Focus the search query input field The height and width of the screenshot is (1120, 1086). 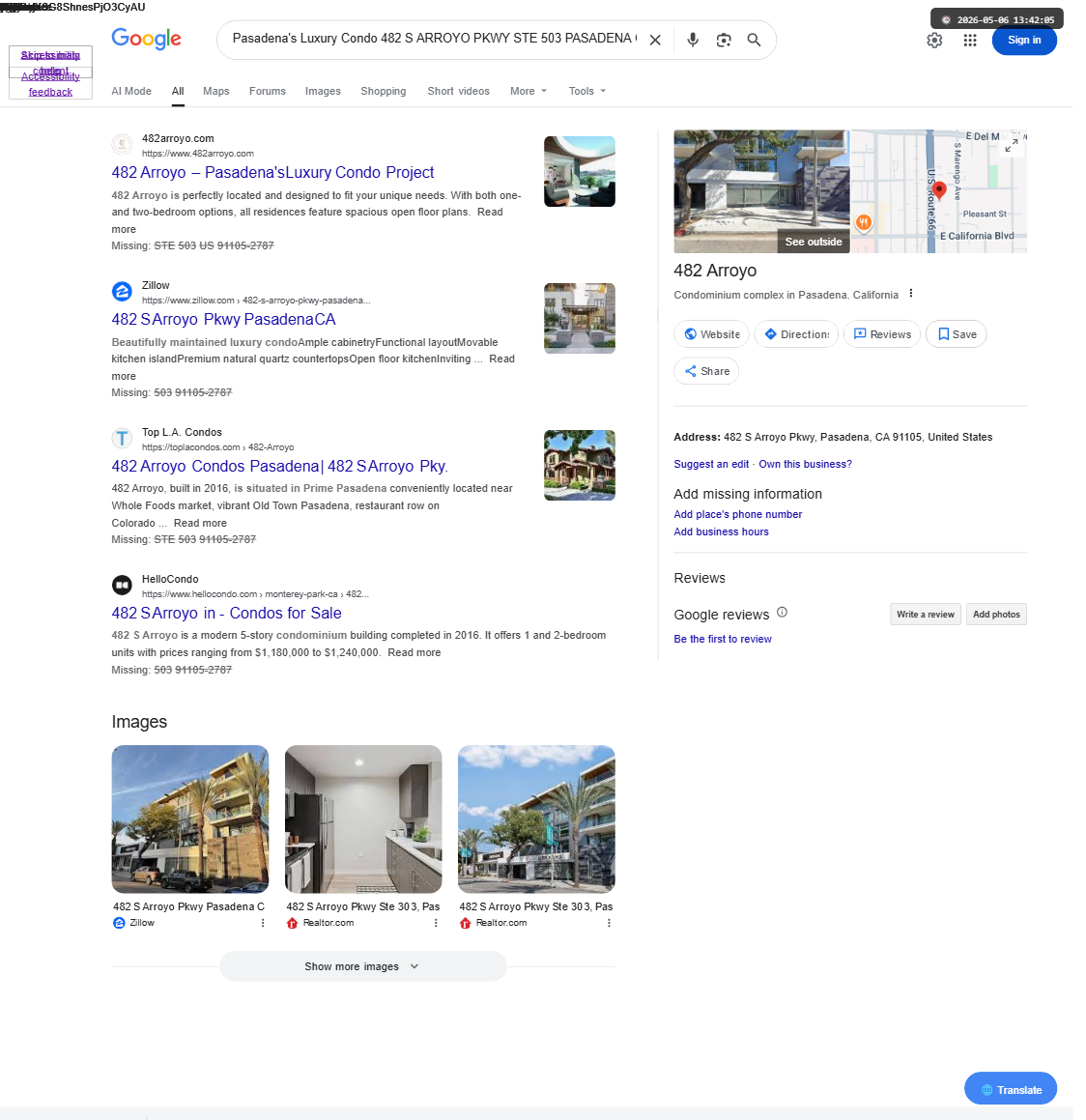point(434,39)
